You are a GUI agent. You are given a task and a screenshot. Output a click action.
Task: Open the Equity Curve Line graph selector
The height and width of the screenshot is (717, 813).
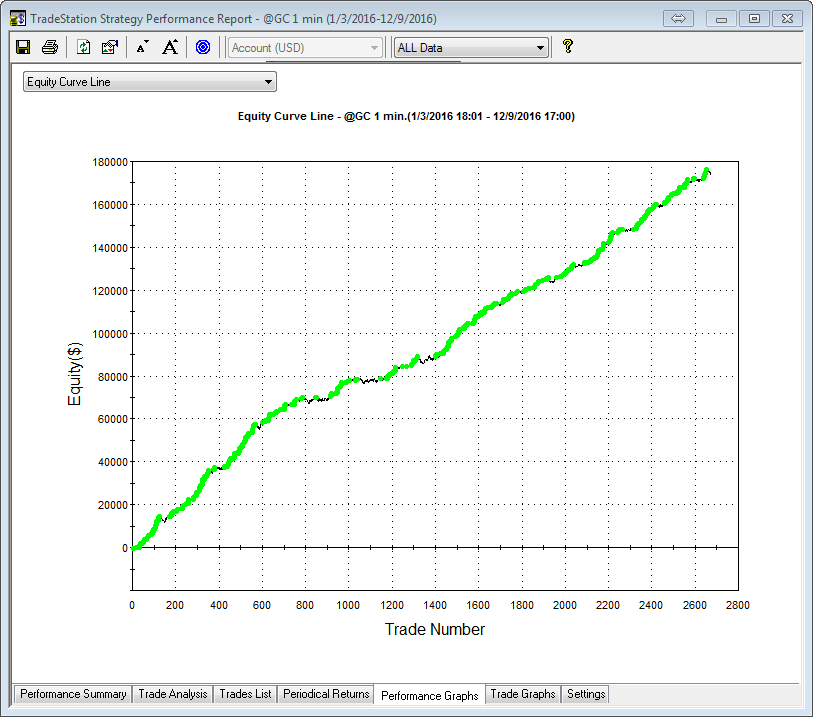click(x=150, y=82)
